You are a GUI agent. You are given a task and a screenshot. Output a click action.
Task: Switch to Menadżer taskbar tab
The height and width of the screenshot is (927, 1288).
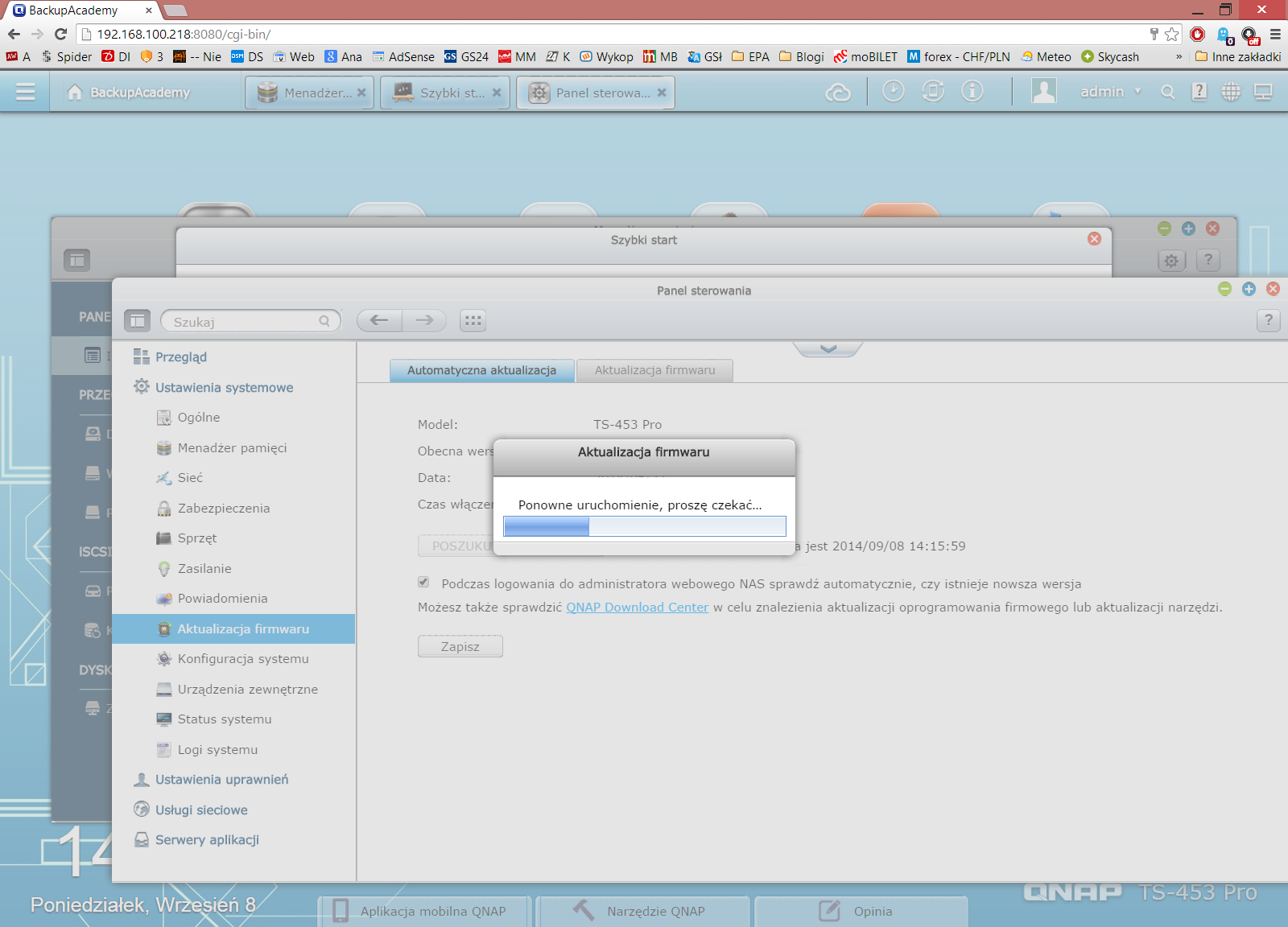pyautogui.click(x=310, y=93)
